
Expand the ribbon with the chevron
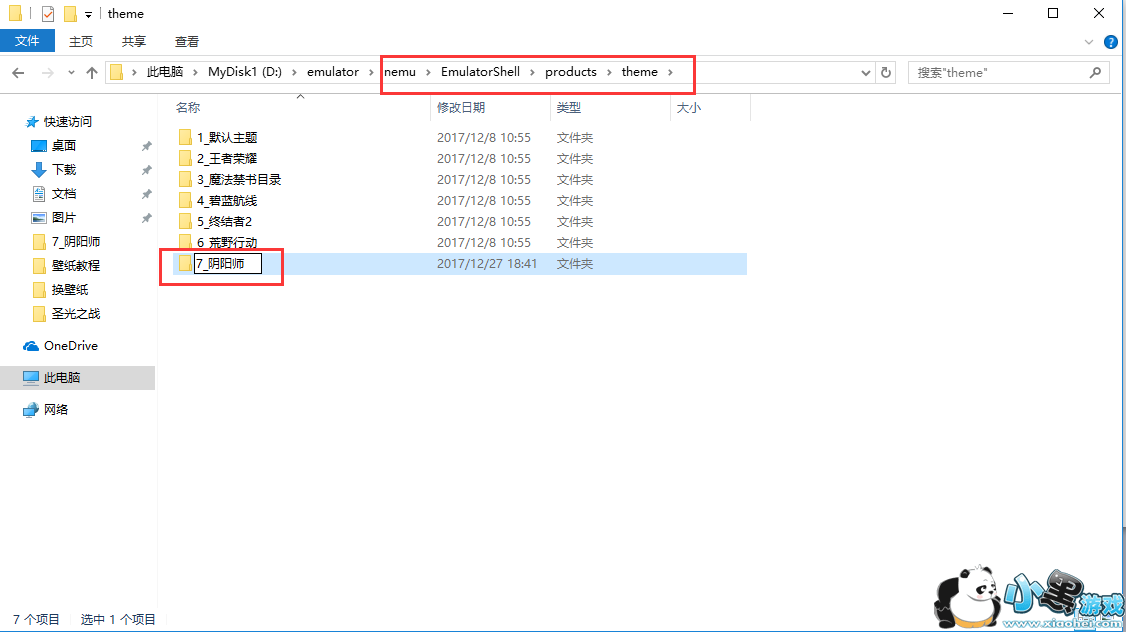coord(1089,42)
